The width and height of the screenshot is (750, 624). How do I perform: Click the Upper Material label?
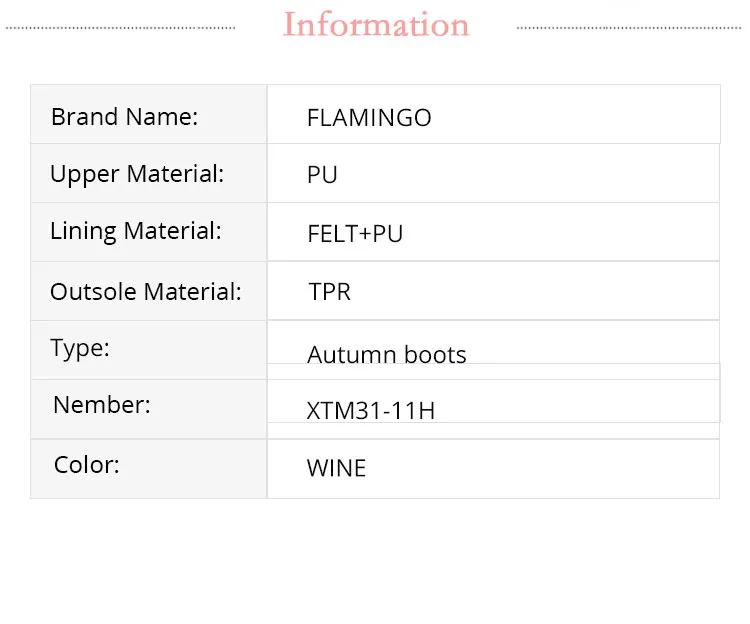pos(137,174)
